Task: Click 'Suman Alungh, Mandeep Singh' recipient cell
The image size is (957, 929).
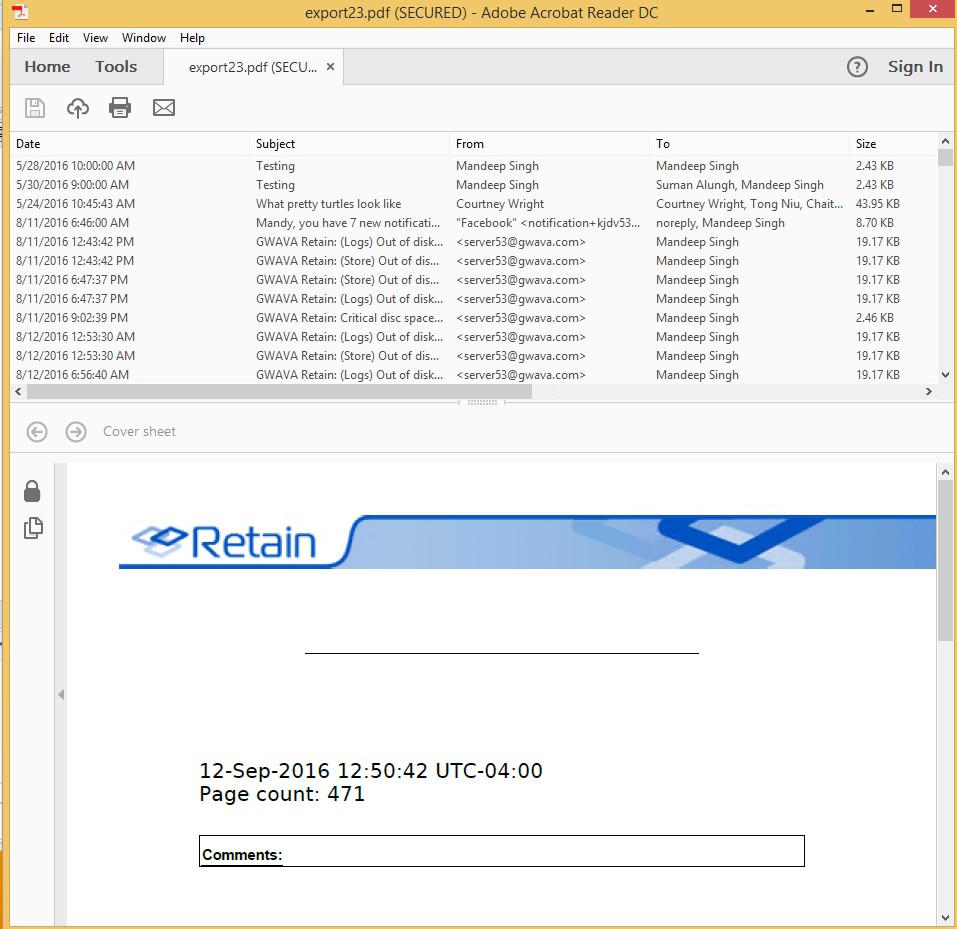Action: click(740, 185)
